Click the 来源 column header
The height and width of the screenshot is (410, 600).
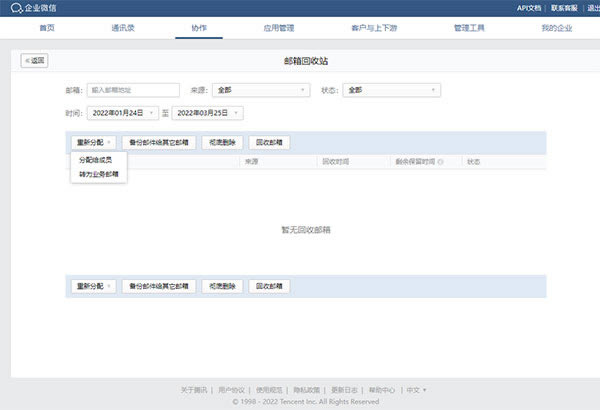251,162
